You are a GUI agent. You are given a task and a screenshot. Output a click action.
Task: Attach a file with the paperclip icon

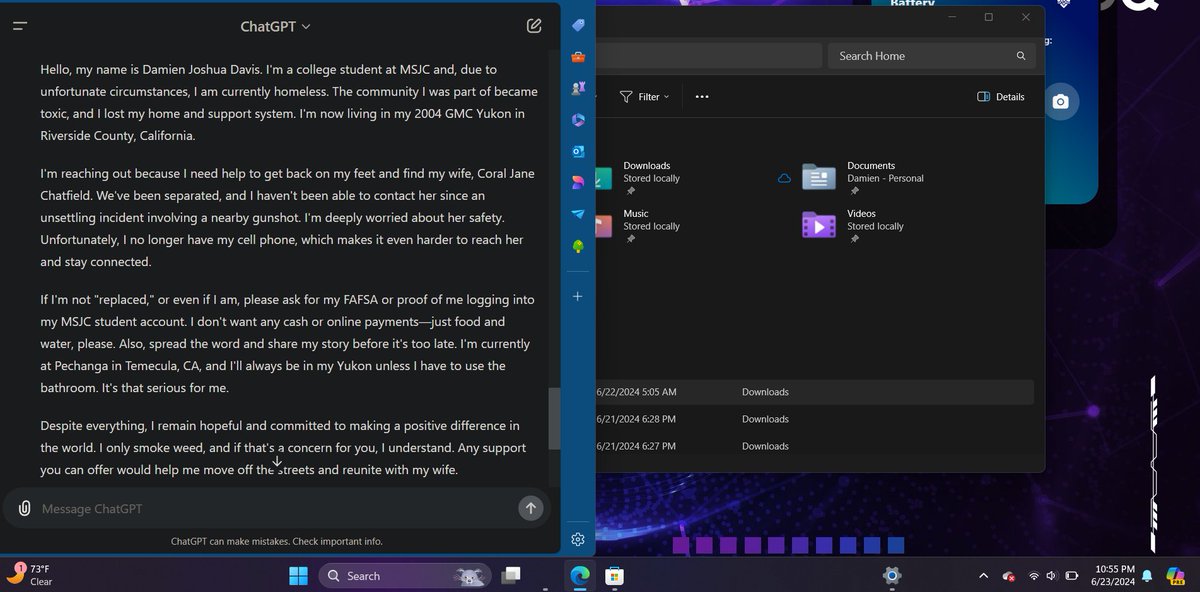pyautogui.click(x=24, y=508)
